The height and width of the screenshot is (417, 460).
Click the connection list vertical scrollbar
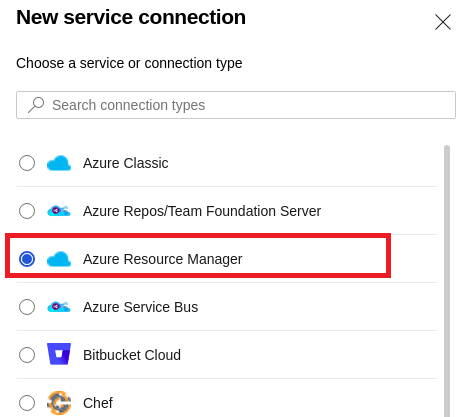(x=447, y=281)
